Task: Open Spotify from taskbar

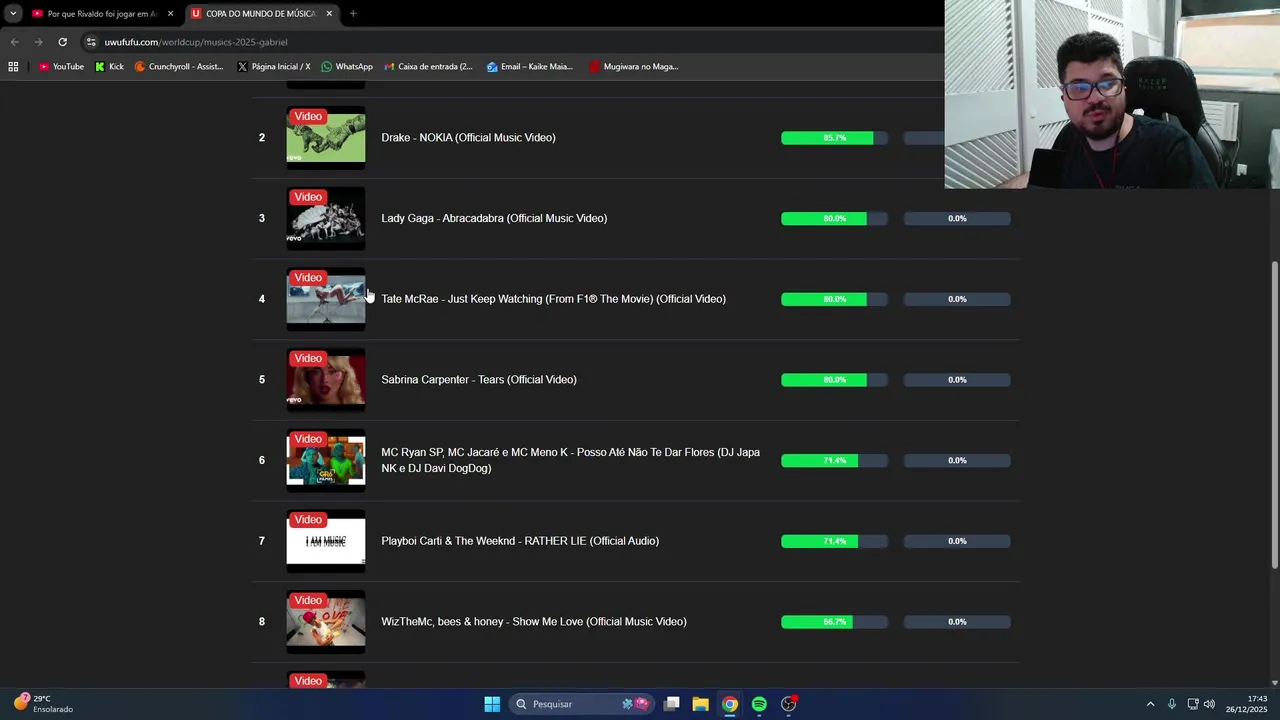Action: [759, 704]
